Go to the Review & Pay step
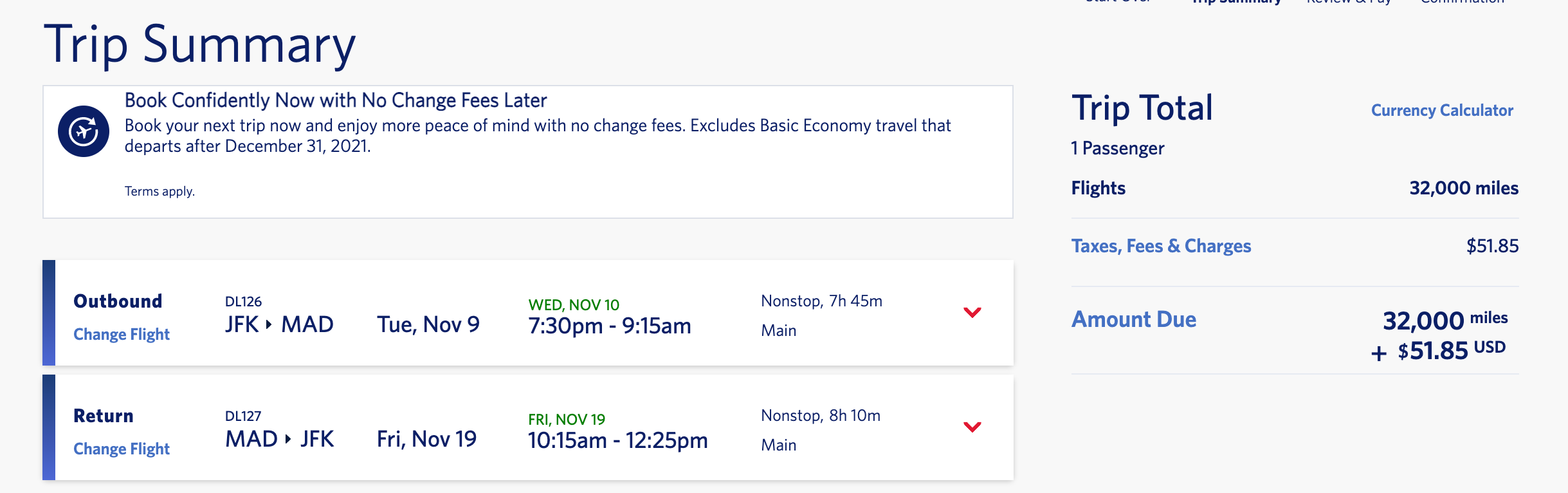This screenshot has height=493, width=1568. pyautogui.click(x=1349, y=2)
